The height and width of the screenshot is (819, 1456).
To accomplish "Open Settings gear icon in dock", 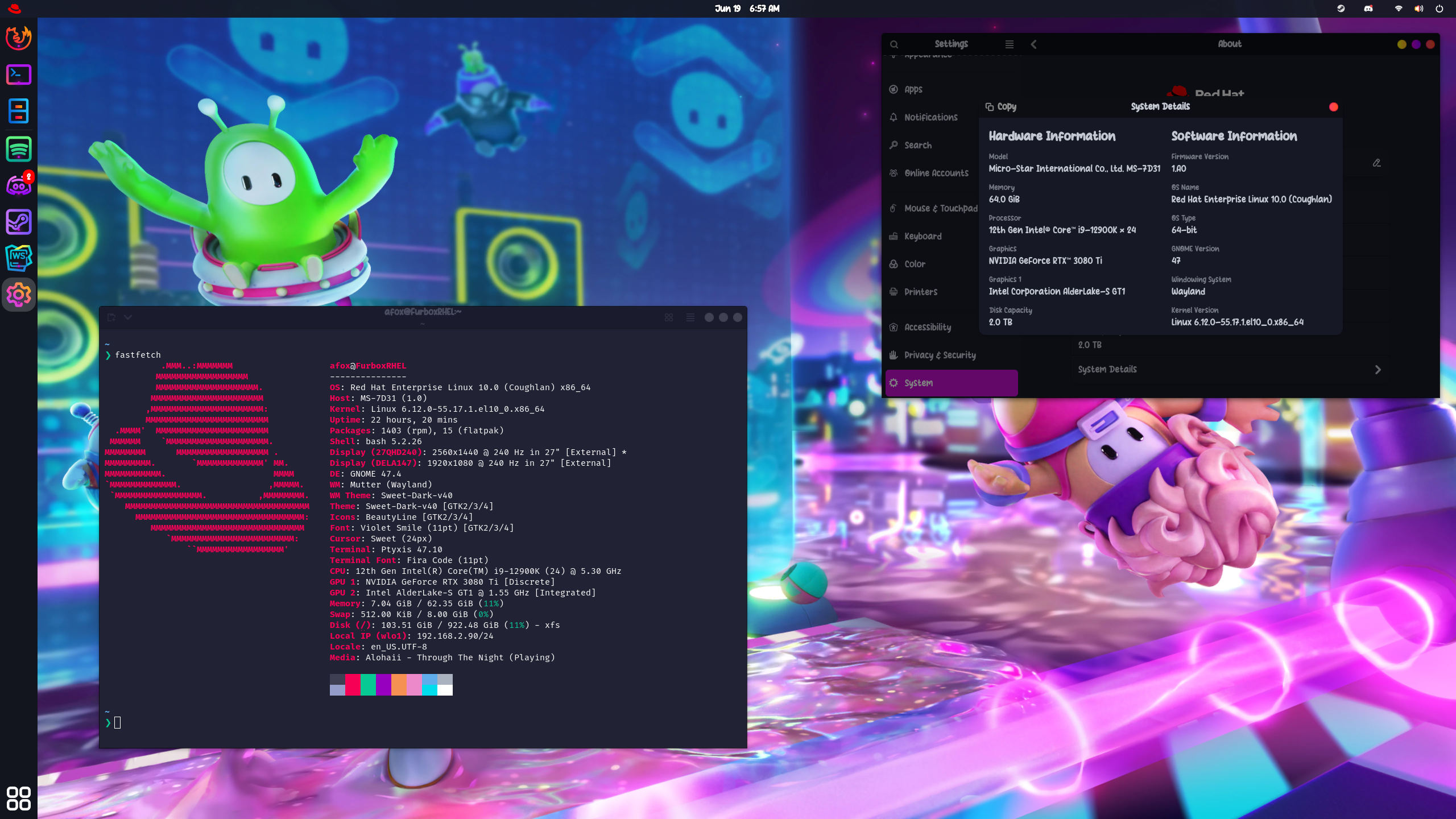I will 19,295.
